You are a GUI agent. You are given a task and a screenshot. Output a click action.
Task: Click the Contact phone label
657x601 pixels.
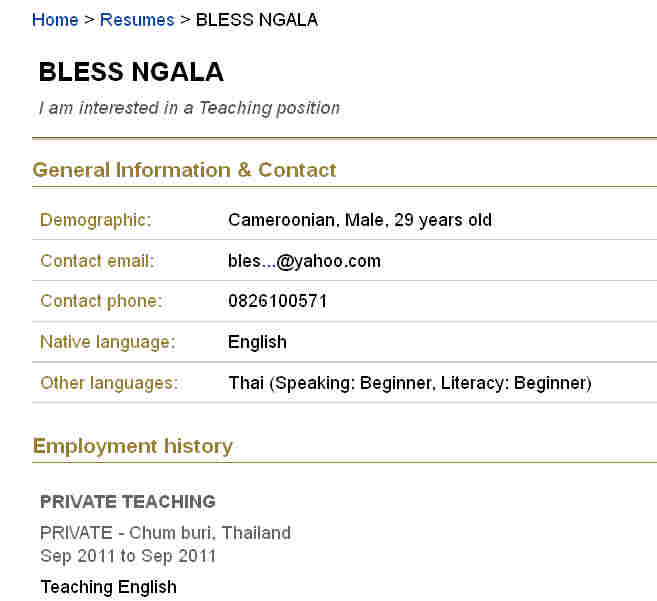101,301
